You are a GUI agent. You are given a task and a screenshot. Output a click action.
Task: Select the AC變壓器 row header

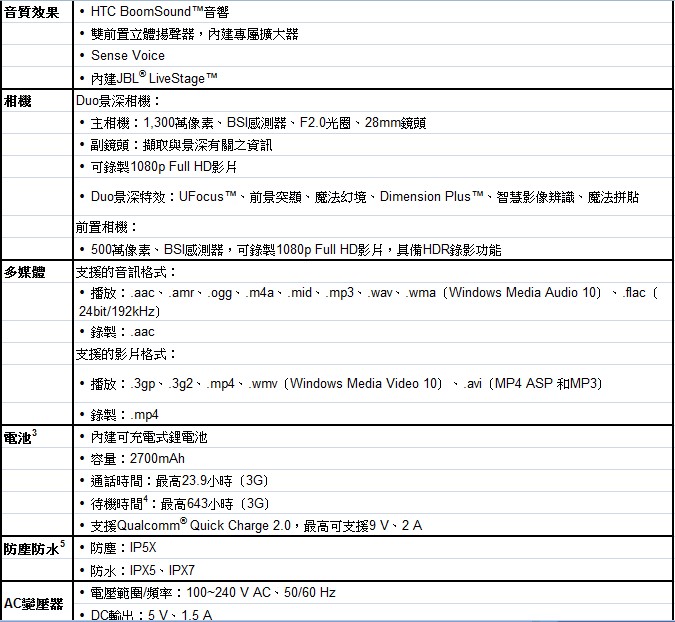(34, 604)
